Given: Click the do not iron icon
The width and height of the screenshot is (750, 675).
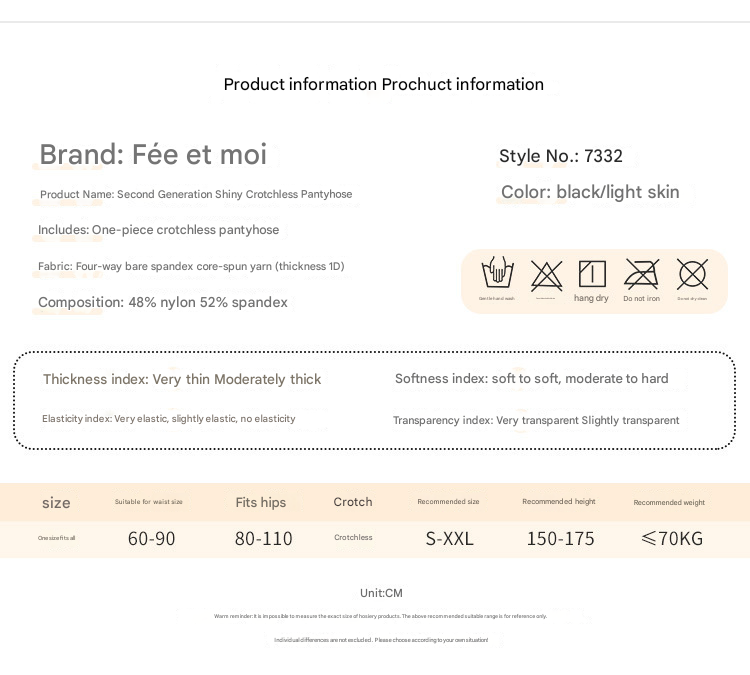Looking at the screenshot, I should pyautogui.click(x=641, y=274).
